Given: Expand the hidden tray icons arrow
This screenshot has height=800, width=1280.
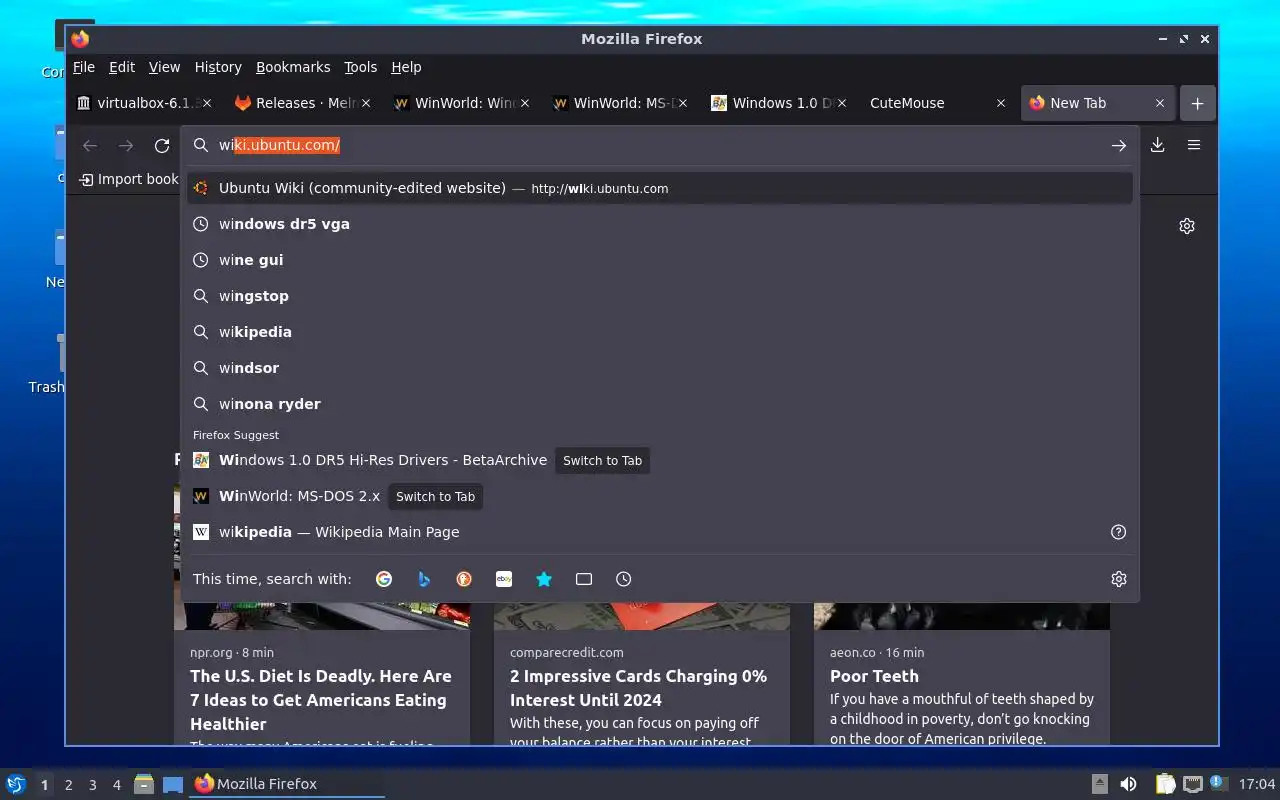Looking at the screenshot, I should pyautogui.click(x=1099, y=784).
